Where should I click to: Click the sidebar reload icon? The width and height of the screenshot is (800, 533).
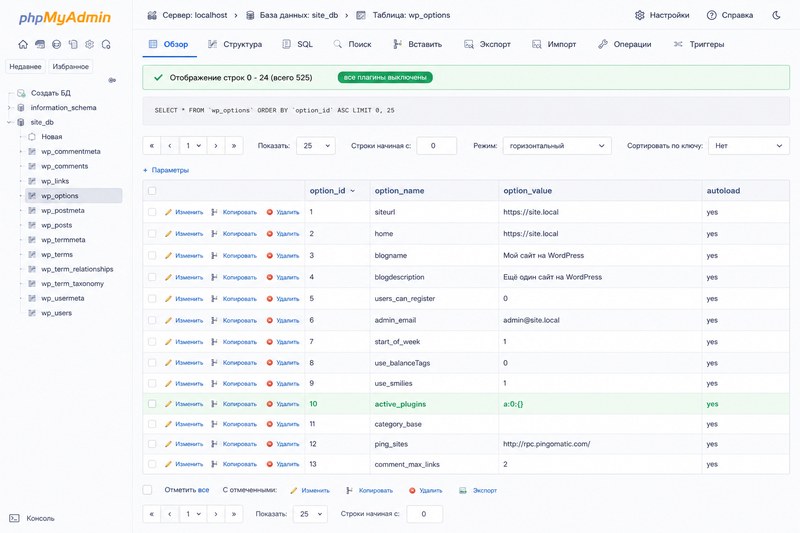click(106, 44)
